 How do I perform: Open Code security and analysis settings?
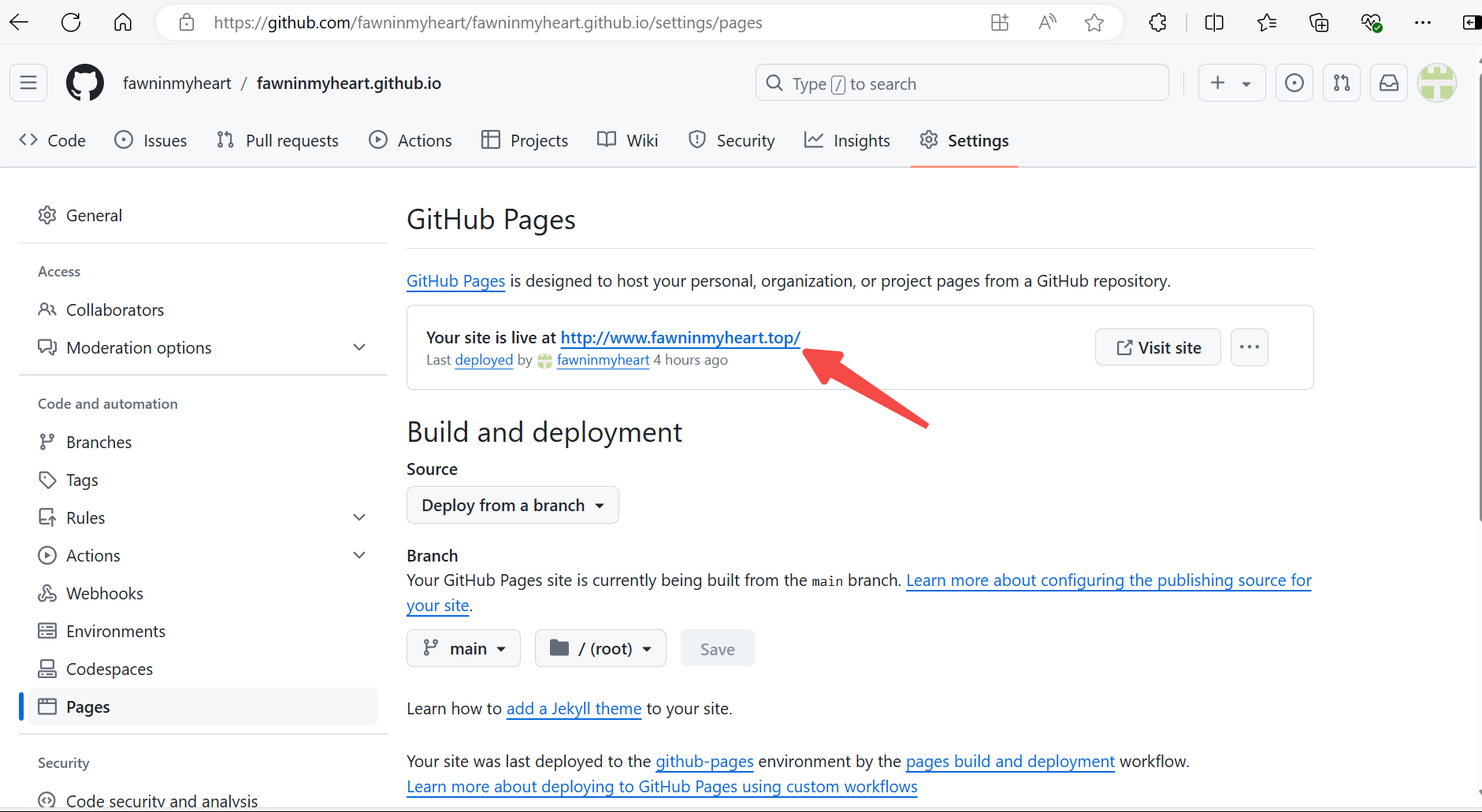pyautogui.click(x=203, y=800)
